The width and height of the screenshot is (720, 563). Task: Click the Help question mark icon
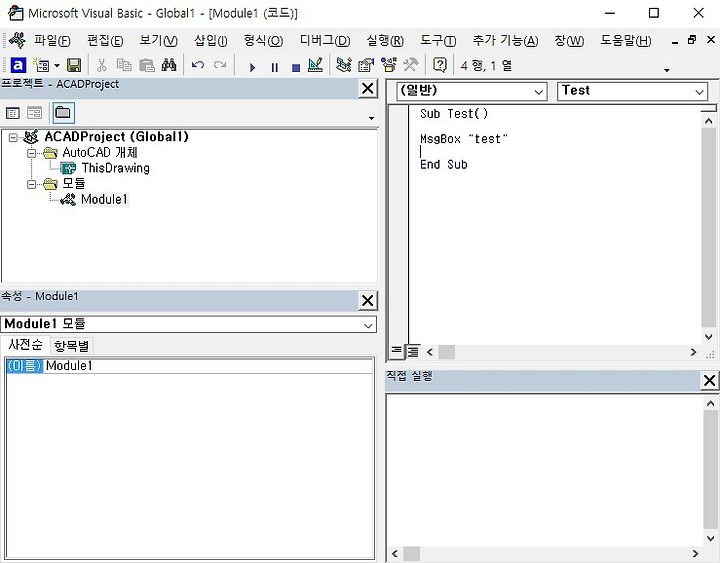point(440,66)
